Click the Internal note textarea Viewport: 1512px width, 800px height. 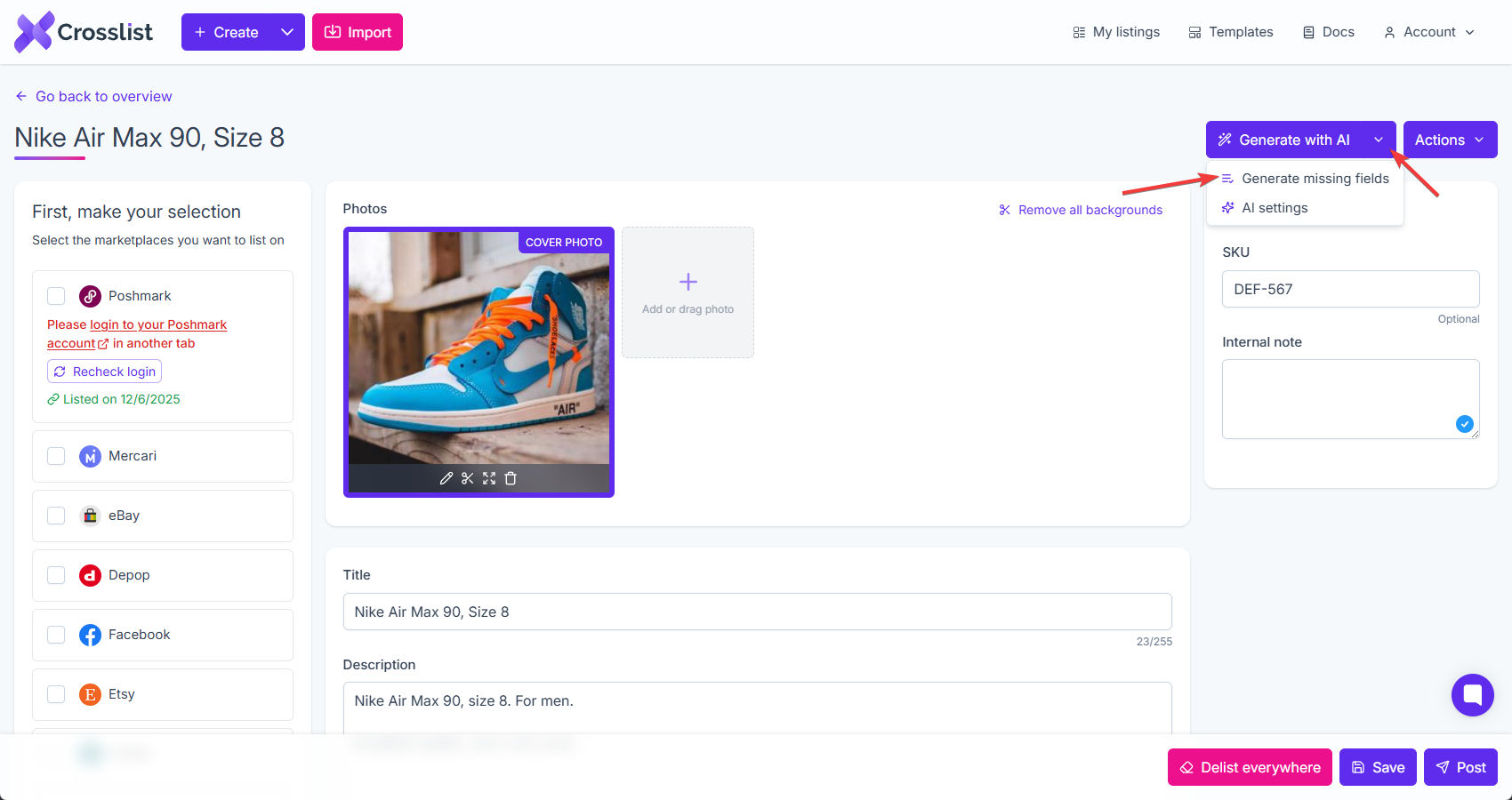(x=1351, y=399)
